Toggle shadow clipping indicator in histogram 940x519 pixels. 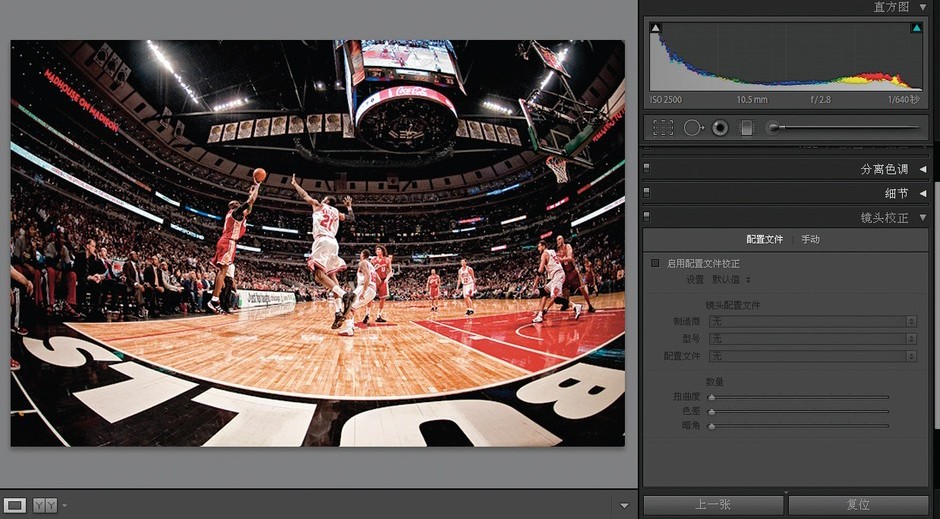[655, 28]
